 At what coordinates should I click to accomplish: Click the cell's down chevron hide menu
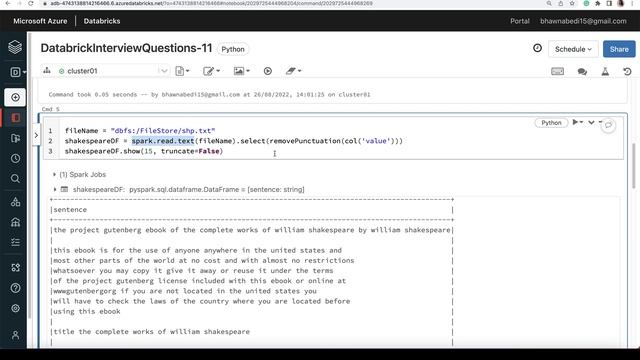591,122
